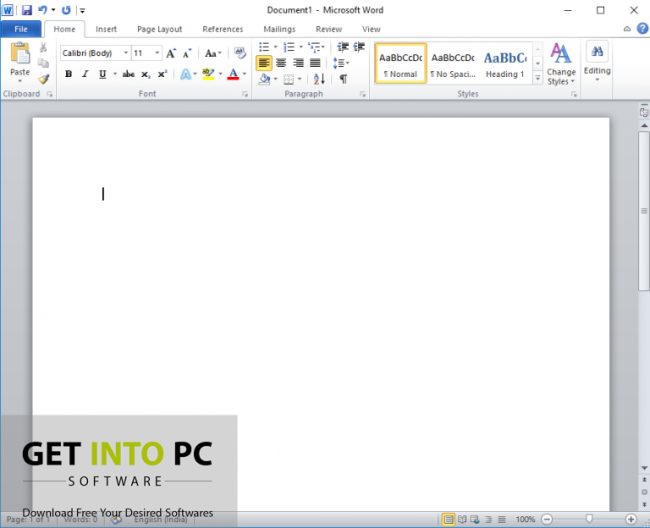The image size is (650, 528).
Task: Click Decrease Indent icon
Action: 343,47
